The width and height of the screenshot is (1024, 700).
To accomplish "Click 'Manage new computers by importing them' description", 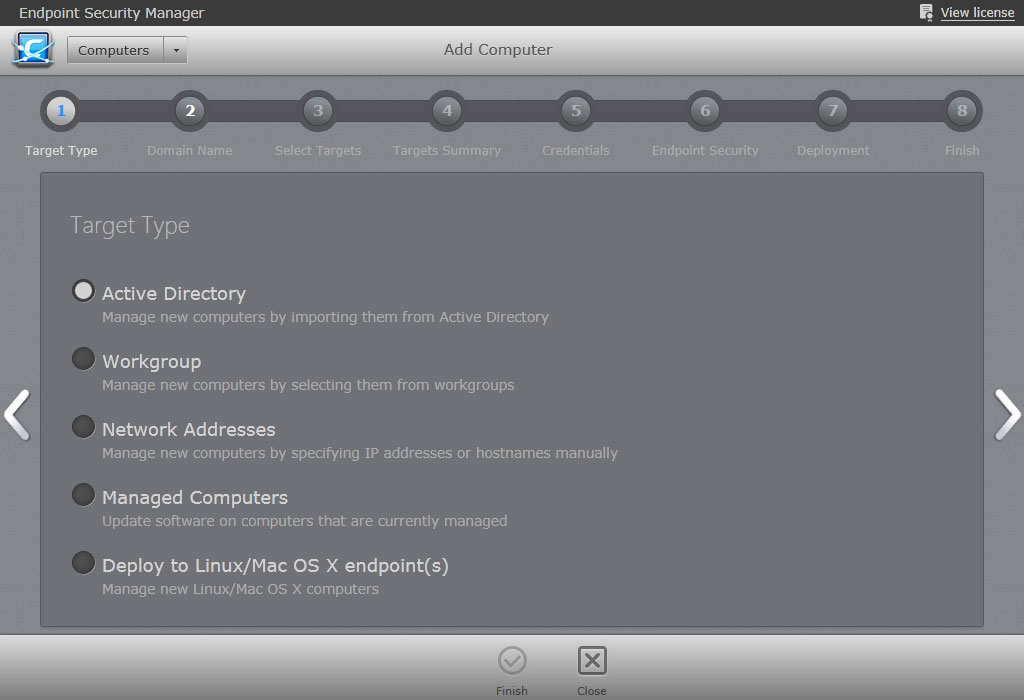I will click(325, 317).
